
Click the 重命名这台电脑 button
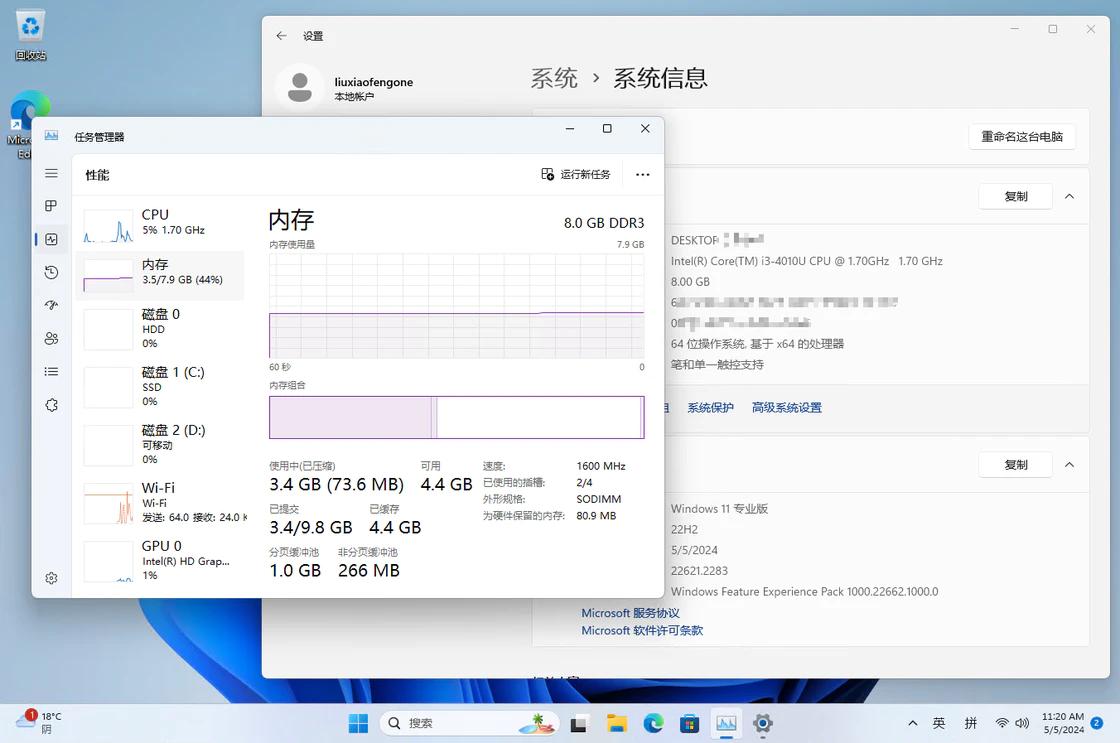1022,136
